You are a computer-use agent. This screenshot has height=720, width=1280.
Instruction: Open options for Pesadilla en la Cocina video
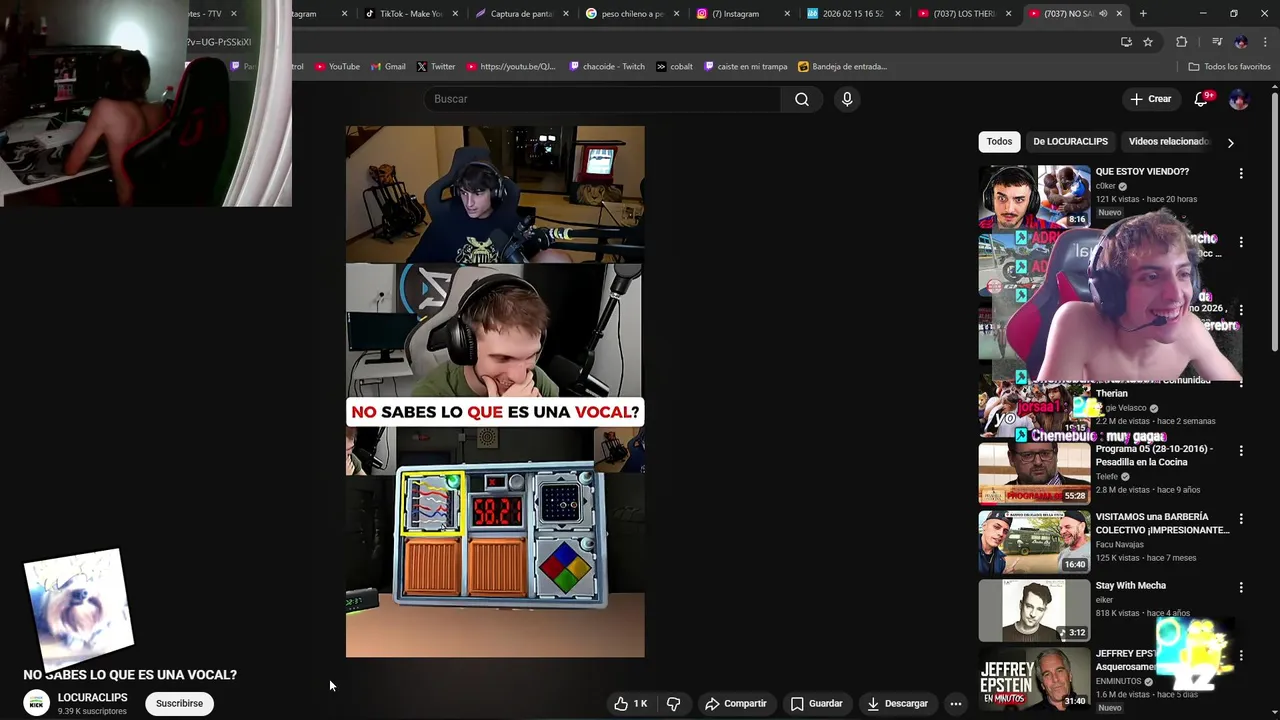[1241, 450]
